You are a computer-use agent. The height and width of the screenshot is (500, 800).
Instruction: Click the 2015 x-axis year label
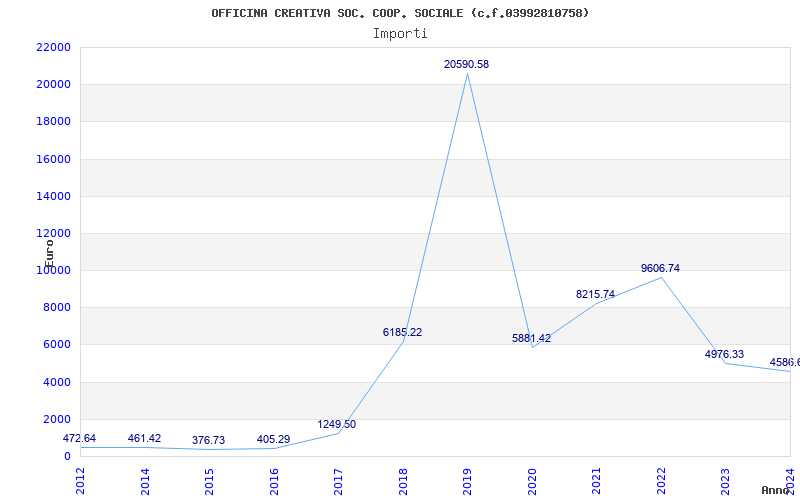coord(209,481)
